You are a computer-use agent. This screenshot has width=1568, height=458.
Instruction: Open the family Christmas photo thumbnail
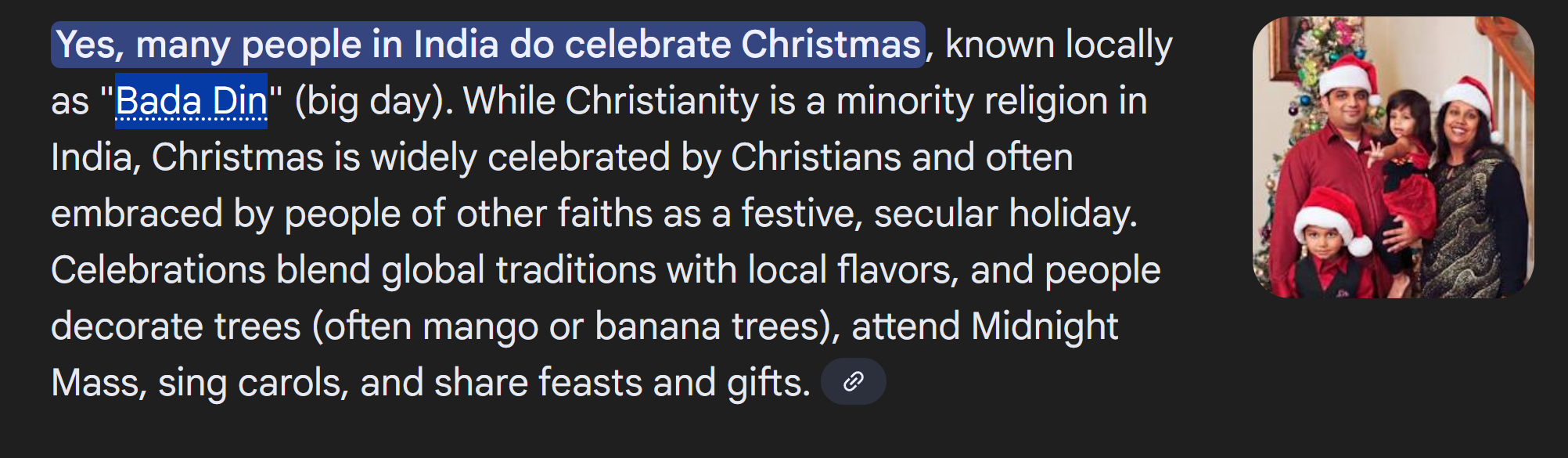tap(1393, 157)
